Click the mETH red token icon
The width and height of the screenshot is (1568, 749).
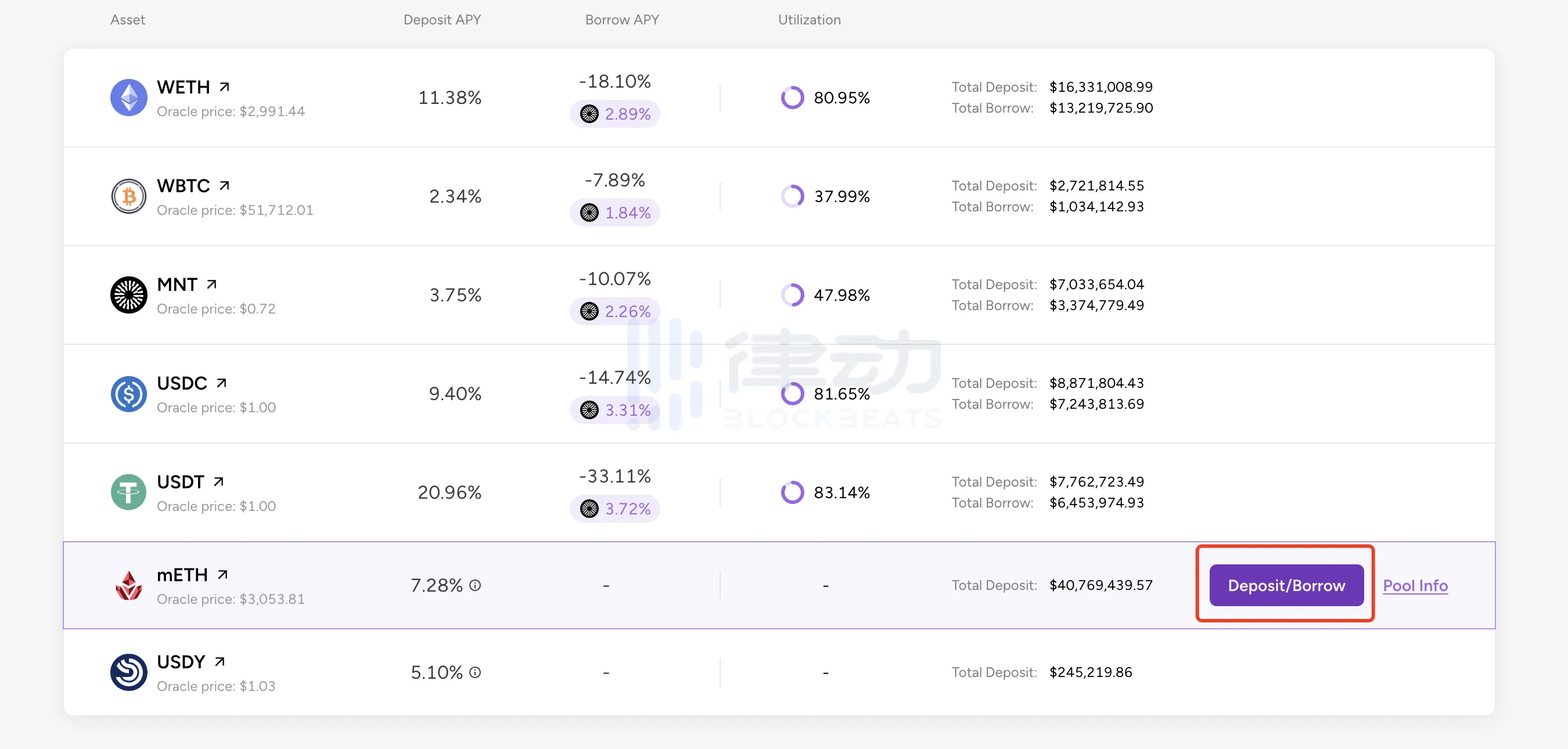point(128,585)
